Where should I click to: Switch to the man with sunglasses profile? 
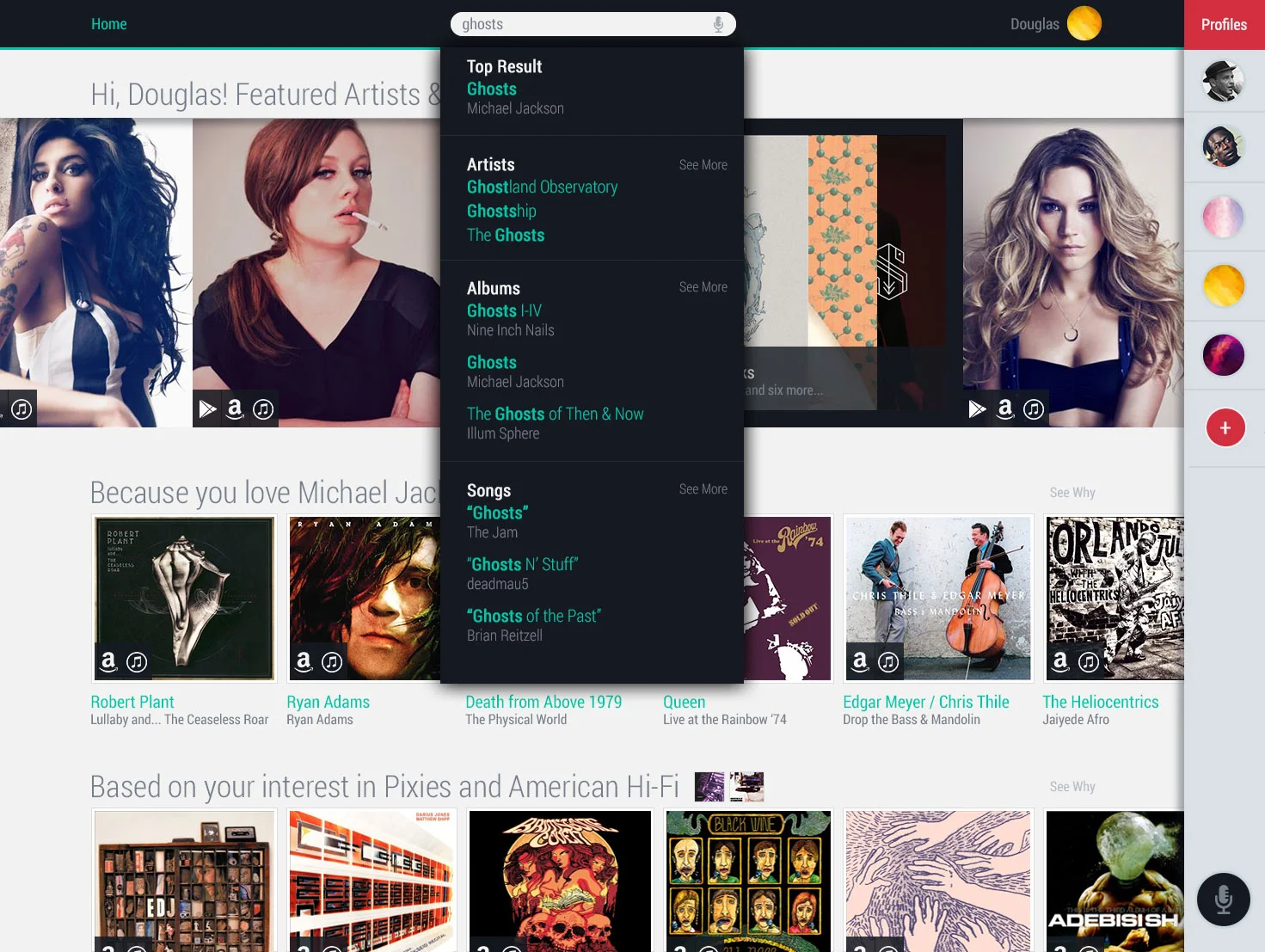[x=1223, y=146]
